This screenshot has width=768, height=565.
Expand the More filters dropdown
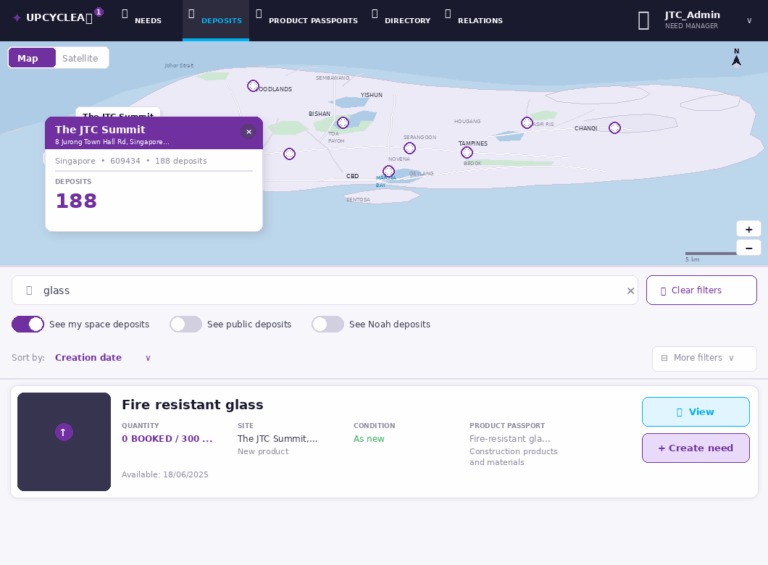pos(704,358)
